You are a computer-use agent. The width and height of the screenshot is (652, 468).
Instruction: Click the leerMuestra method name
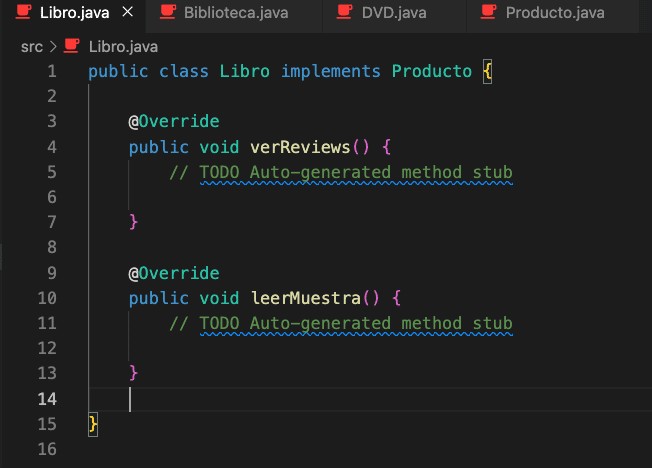point(306,298)
